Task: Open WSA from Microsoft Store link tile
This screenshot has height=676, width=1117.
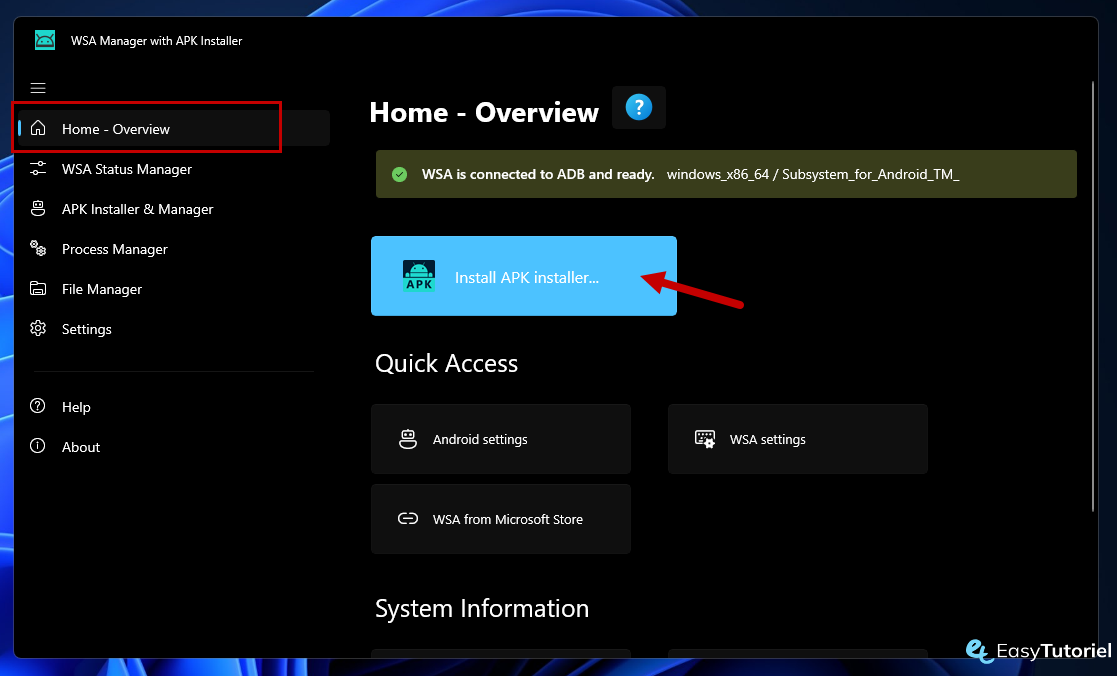Action: (x=501, y=519)
